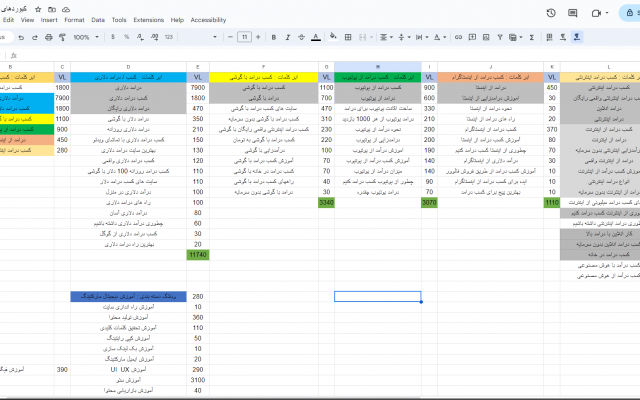640x400 pixels.
Task: Open the Edit menu
Action: click(x=8, y=20)
